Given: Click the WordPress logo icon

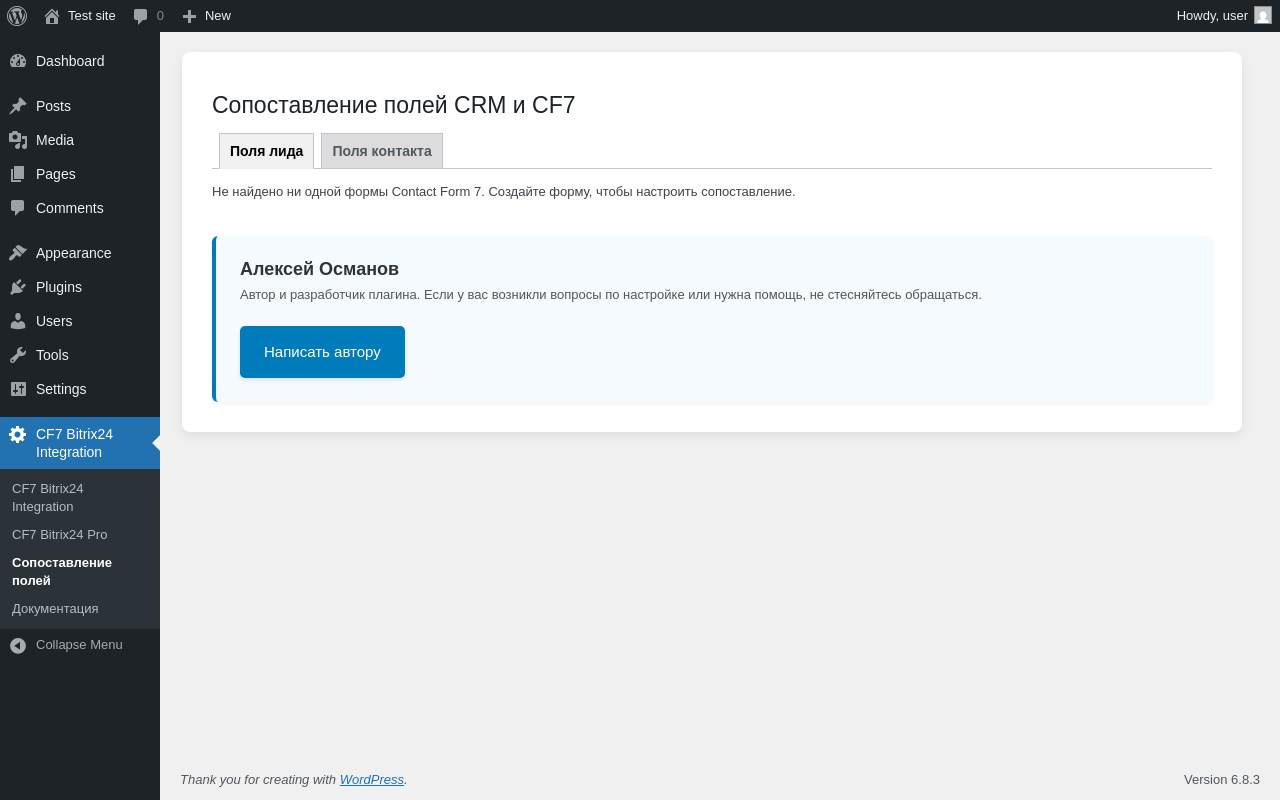Looking at the screenshot, I should (x=17, y=16).
